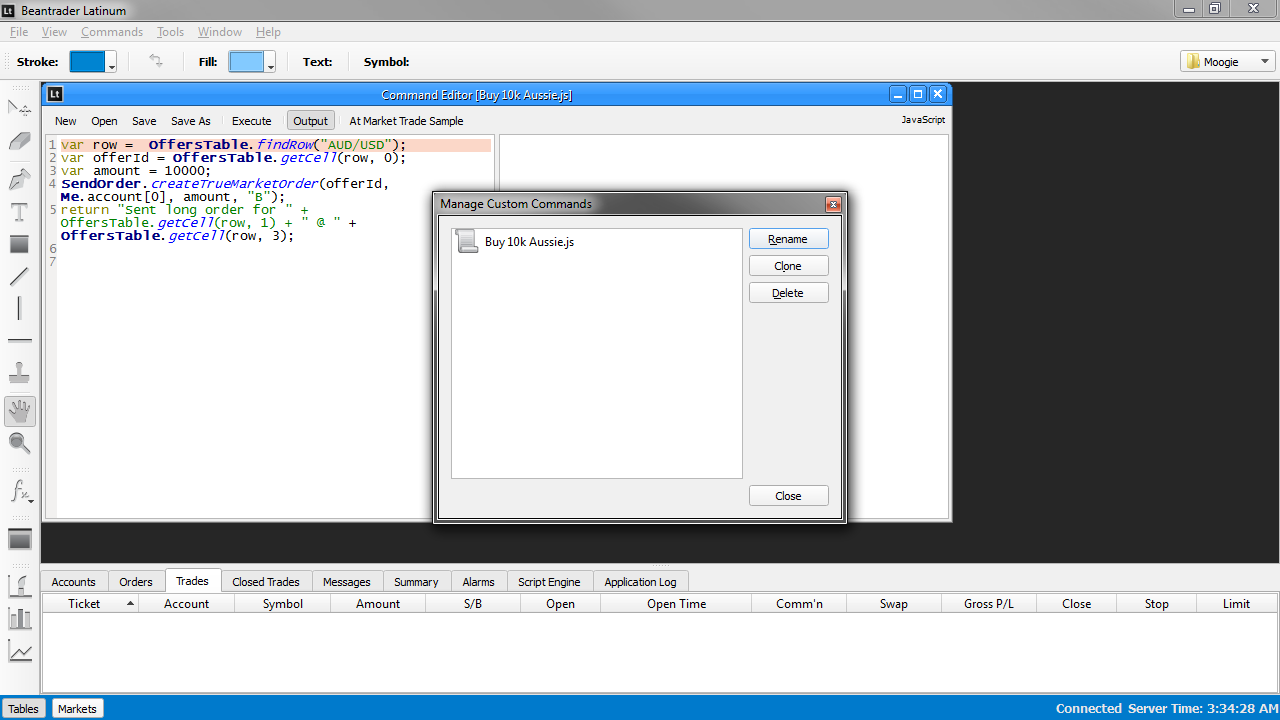The width and height of the screenshot is (1280, 720).
Task: Select the diagonal Line tool
Action: [x=19, y=276]
